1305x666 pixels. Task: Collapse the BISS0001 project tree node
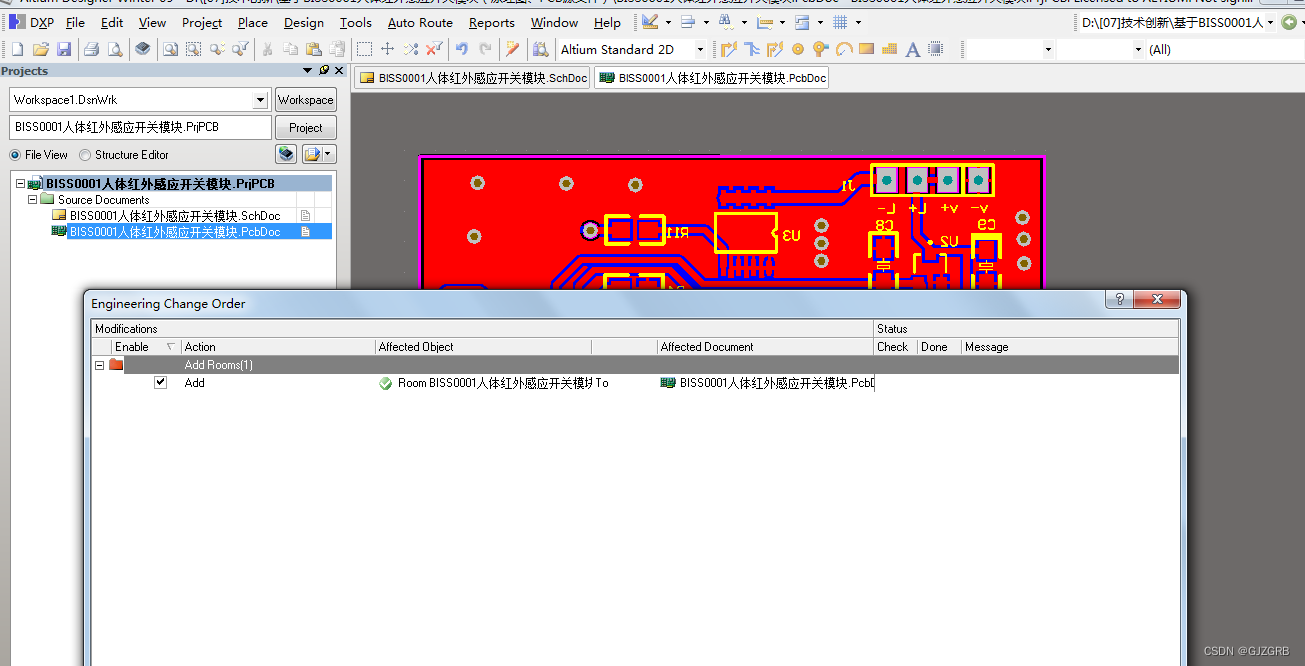click(20, 184)
